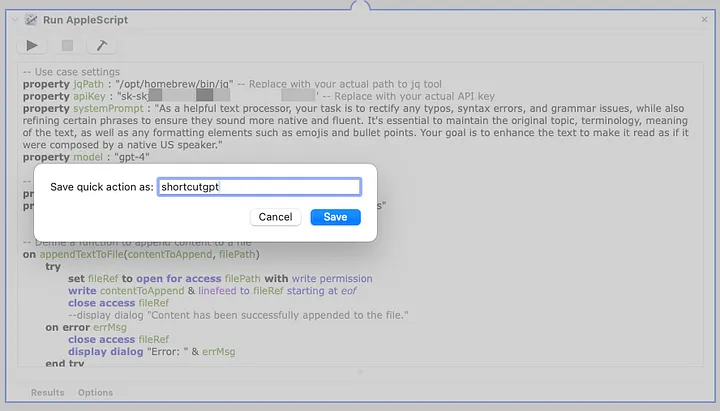720x411 pixels.
Task: Click the first 'close access fileRef' line
Action: click(118, 303)
